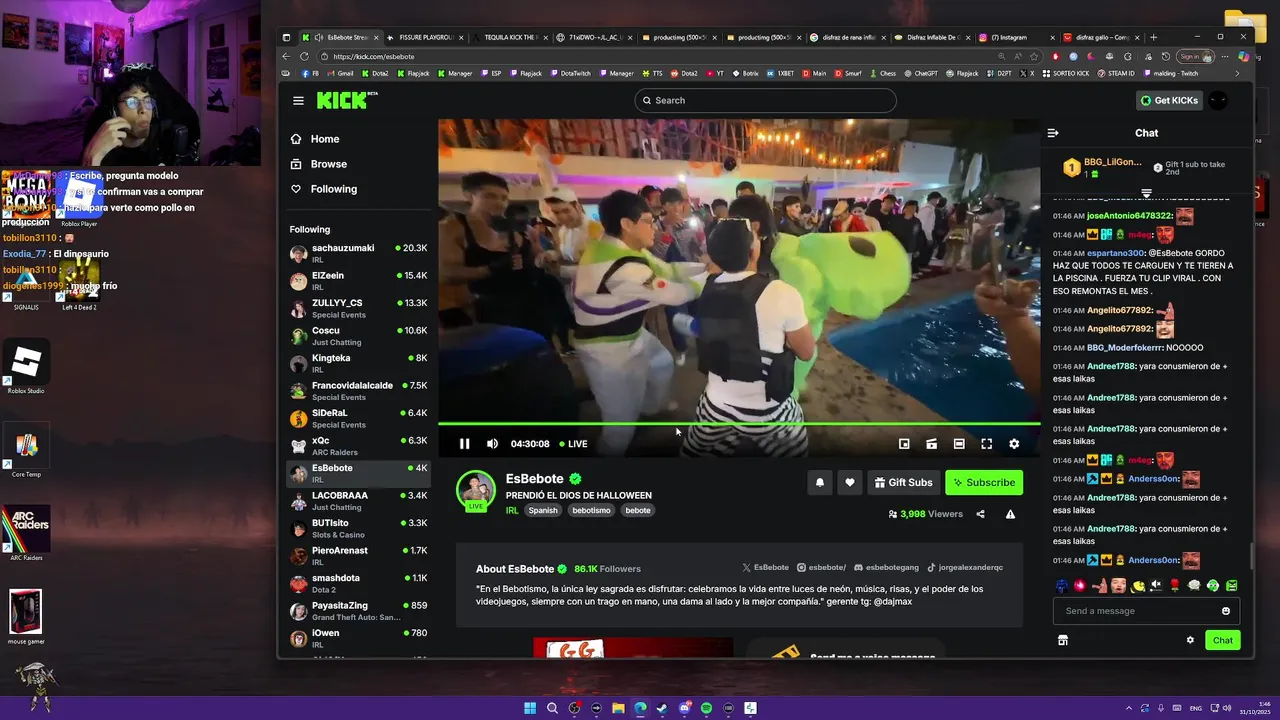Click the IRL category link under title
The image size is (1280, 720).
(512, 510)
